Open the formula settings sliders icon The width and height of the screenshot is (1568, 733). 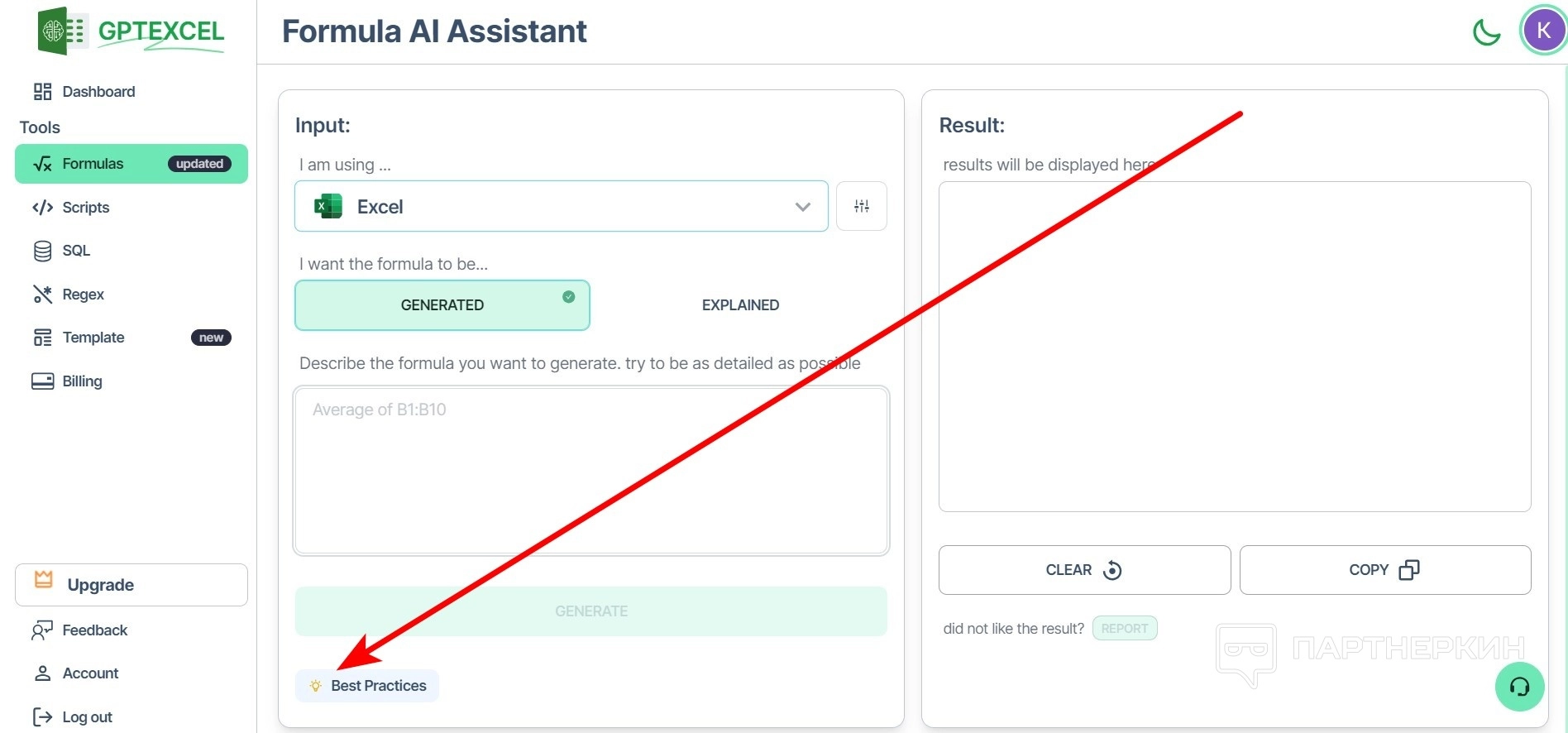point(861,206)
